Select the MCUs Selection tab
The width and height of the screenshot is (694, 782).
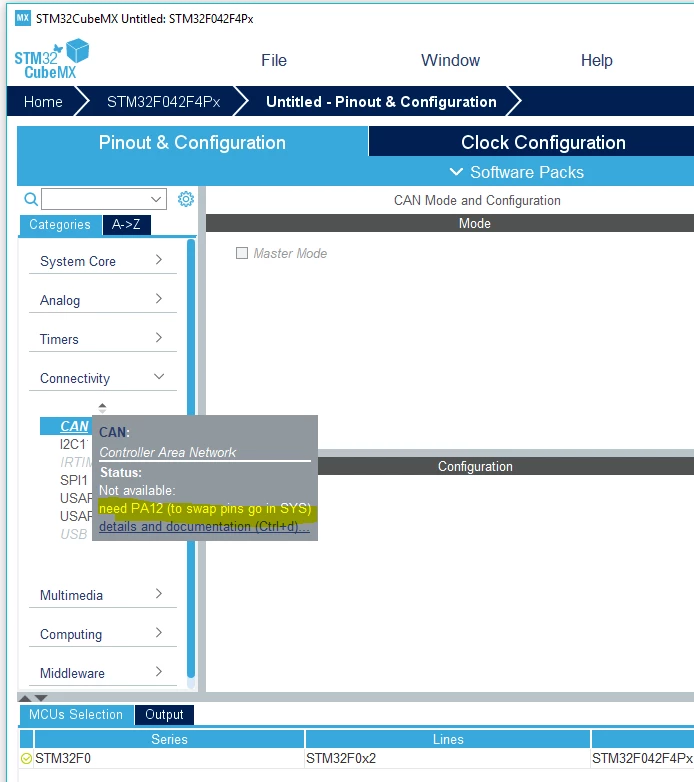[76, 714]
